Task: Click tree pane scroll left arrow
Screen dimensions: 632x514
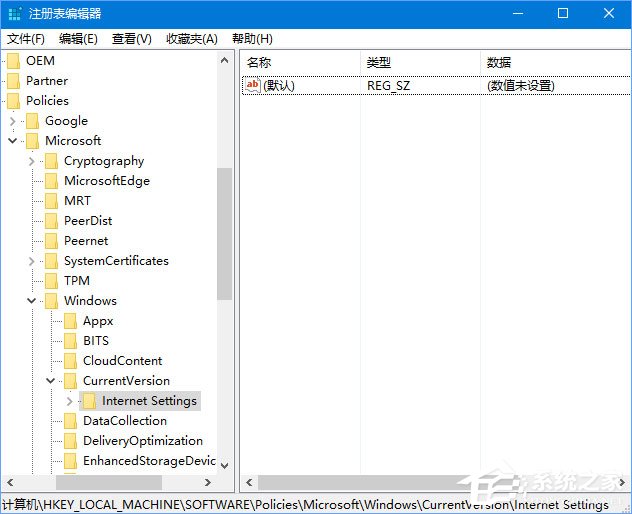Action: [x=10, y=483]
